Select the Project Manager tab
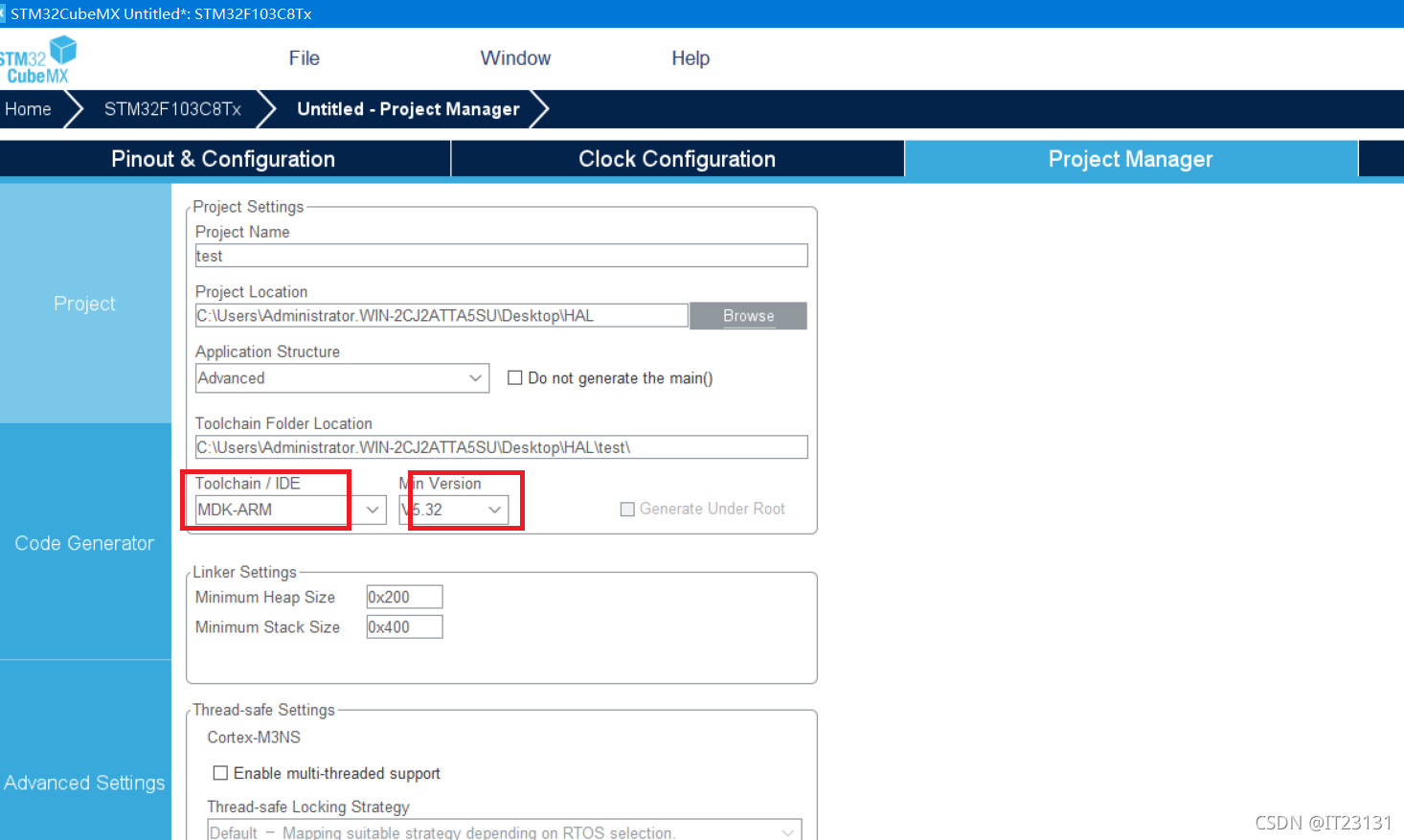Screen dimensions: 1404x840 click(1131, 159)
